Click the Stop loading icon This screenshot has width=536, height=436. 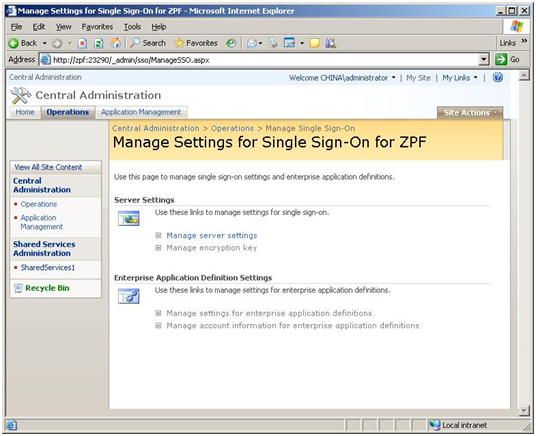82,43
